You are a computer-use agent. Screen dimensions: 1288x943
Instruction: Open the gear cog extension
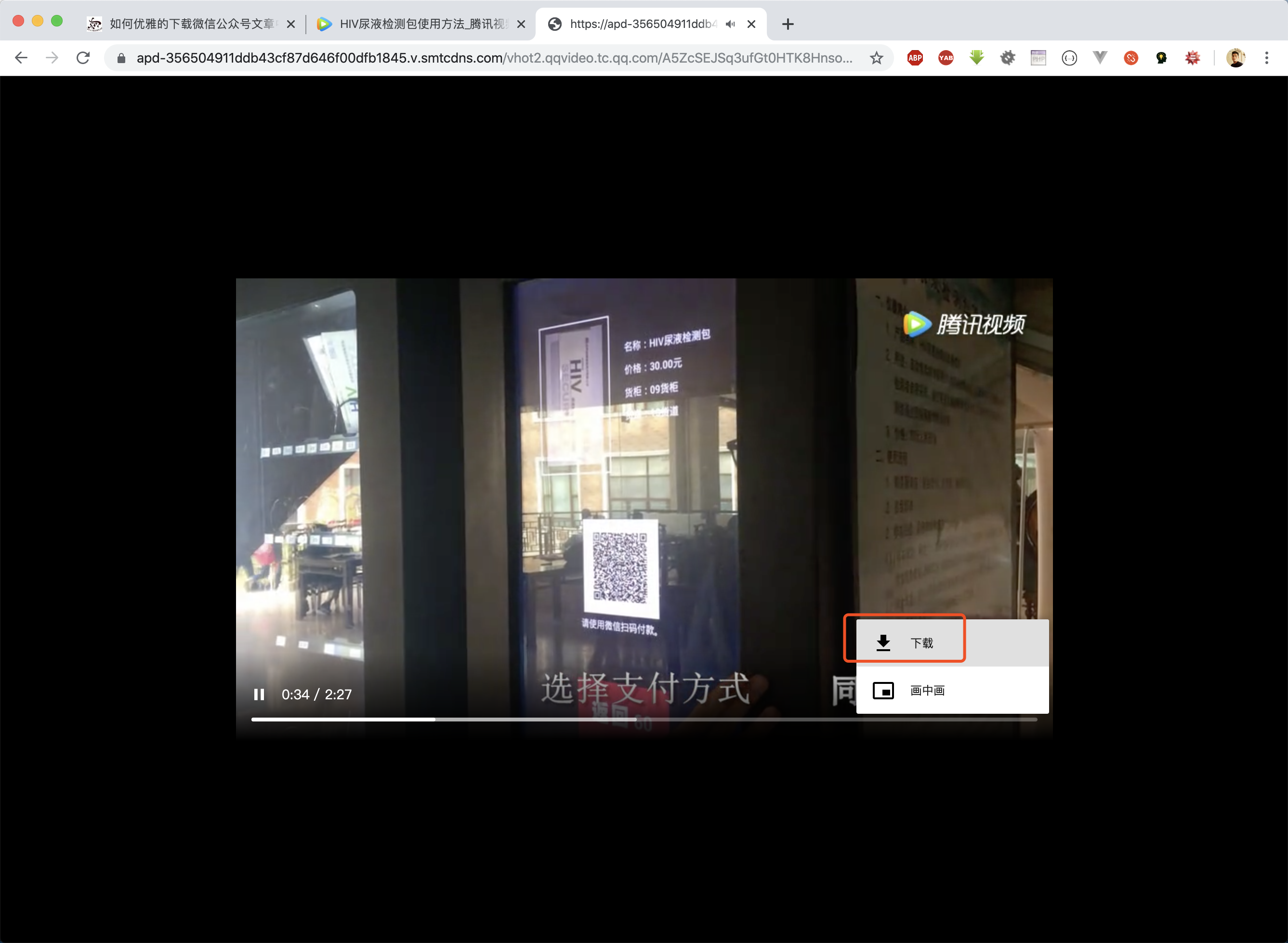click(x=1008, y=58)
